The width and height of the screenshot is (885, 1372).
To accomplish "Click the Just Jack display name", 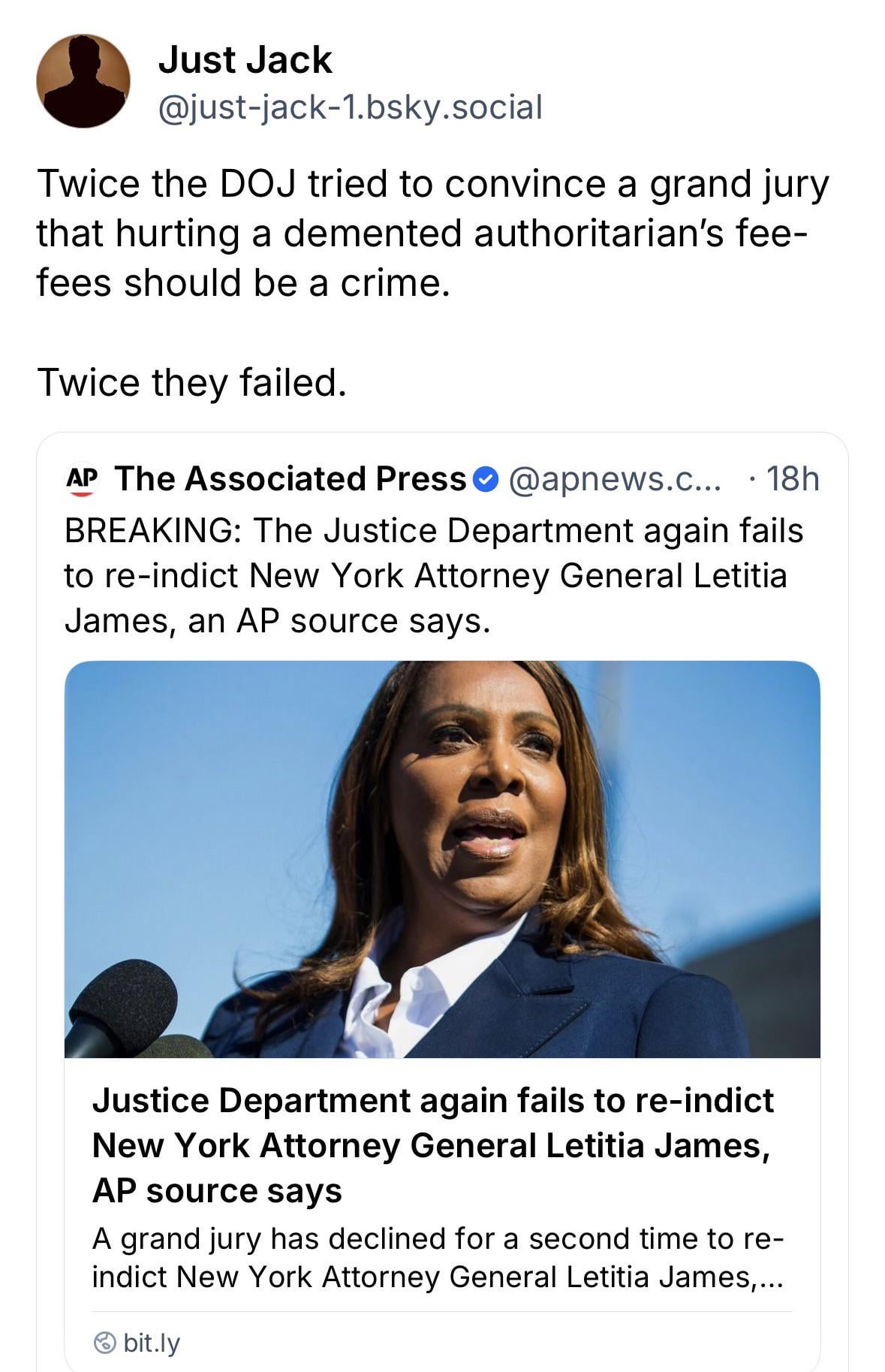I will coord(245,60).
